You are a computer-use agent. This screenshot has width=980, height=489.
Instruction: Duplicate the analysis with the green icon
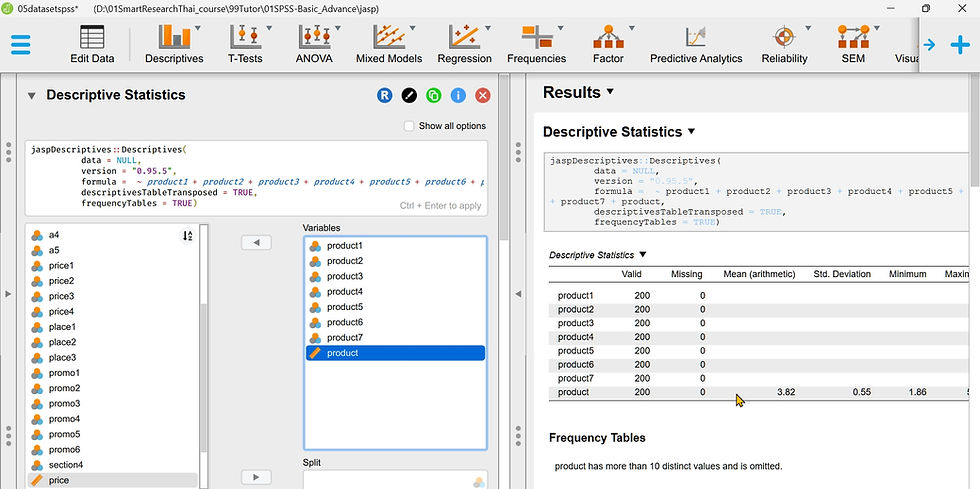coord(433,96)
